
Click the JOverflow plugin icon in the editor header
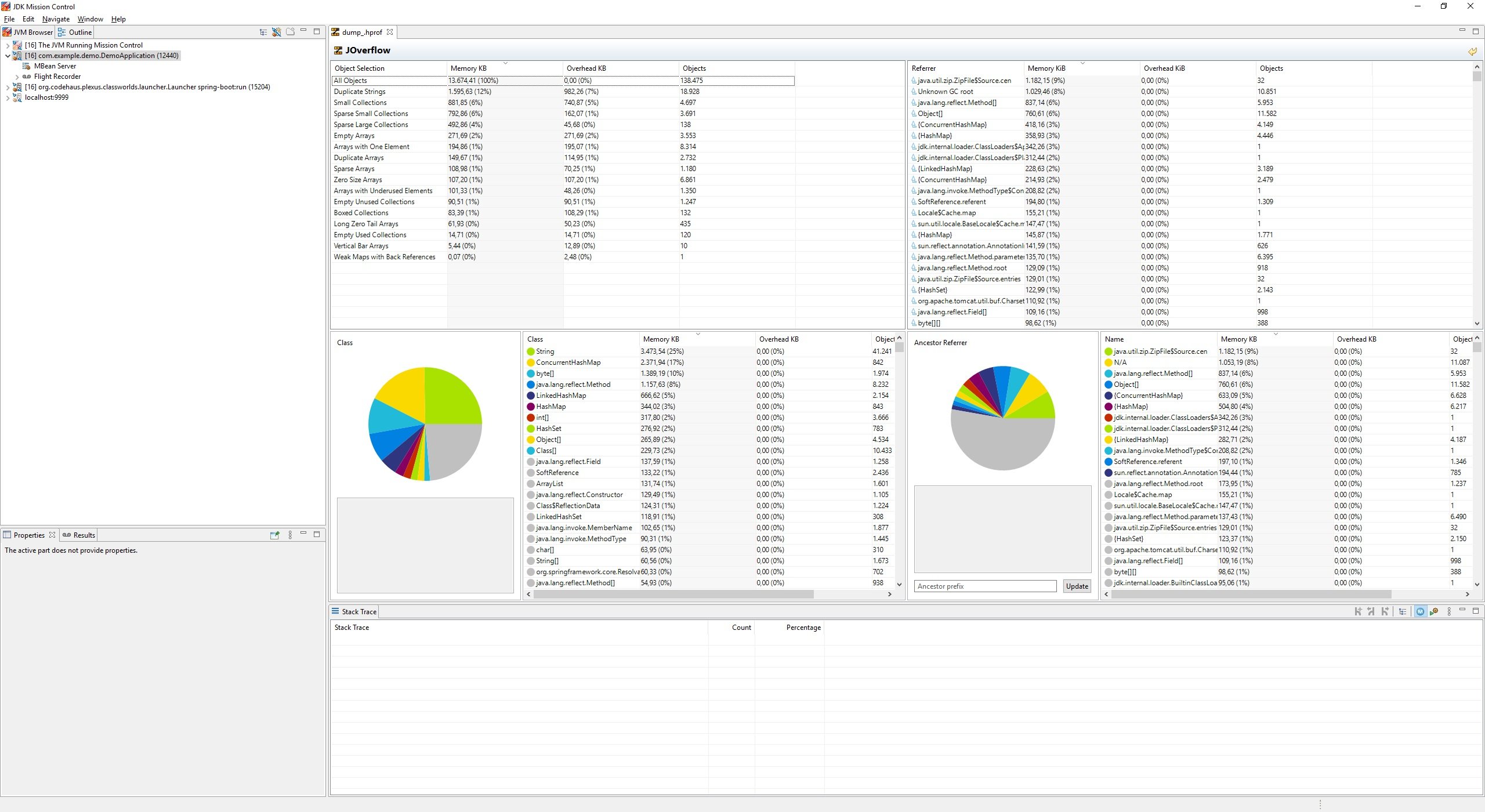(338, 50)
